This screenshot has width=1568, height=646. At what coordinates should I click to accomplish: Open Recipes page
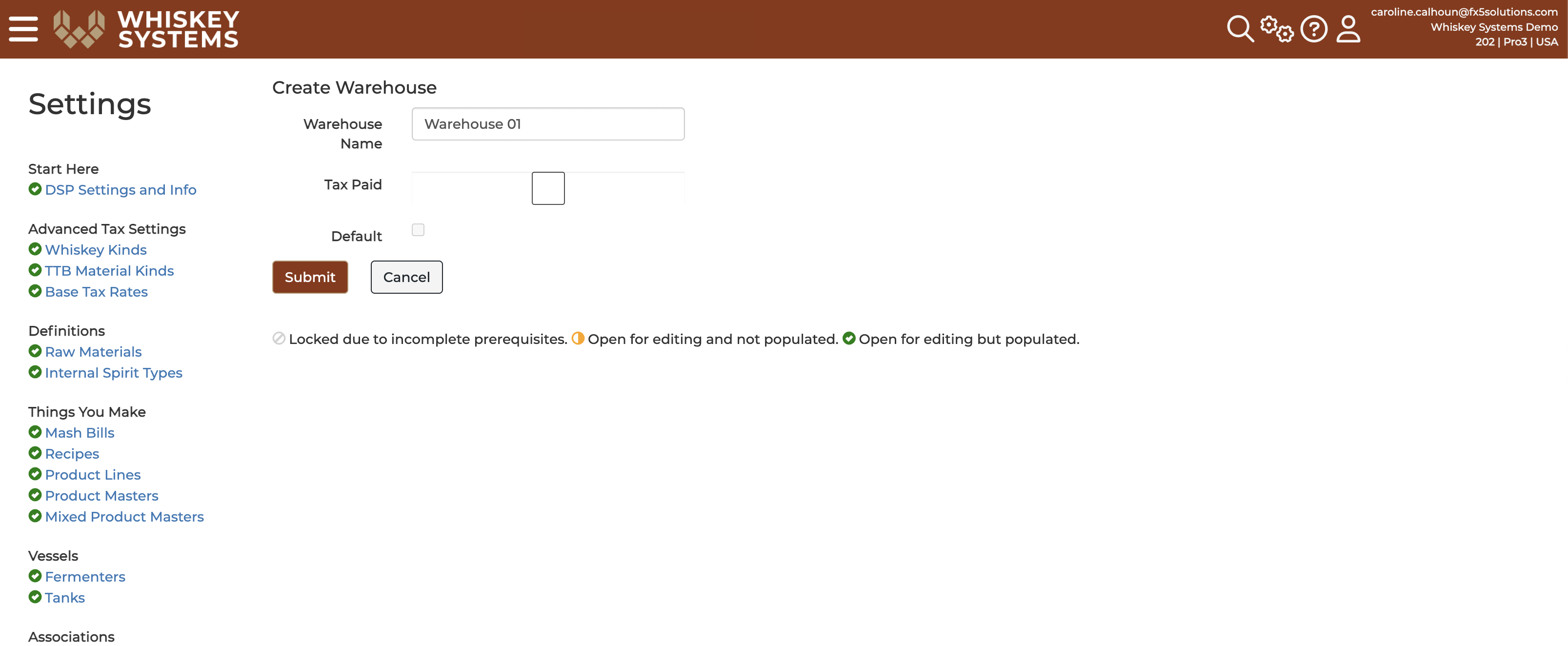point(72,454)
